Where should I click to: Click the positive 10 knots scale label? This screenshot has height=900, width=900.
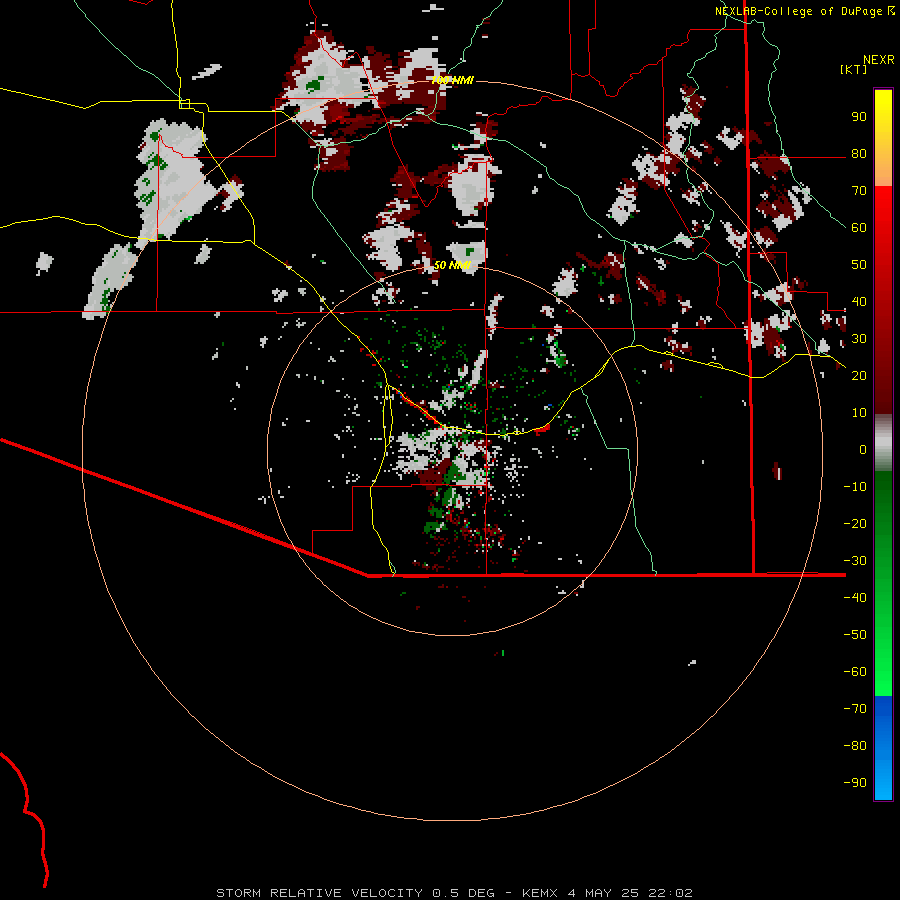click(x=859, y=413)
